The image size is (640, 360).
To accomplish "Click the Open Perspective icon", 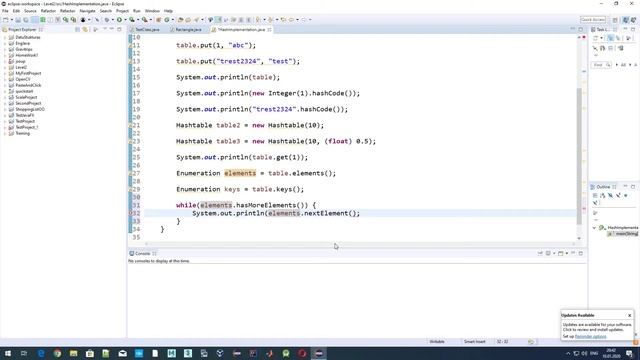I will click(615, 20).
